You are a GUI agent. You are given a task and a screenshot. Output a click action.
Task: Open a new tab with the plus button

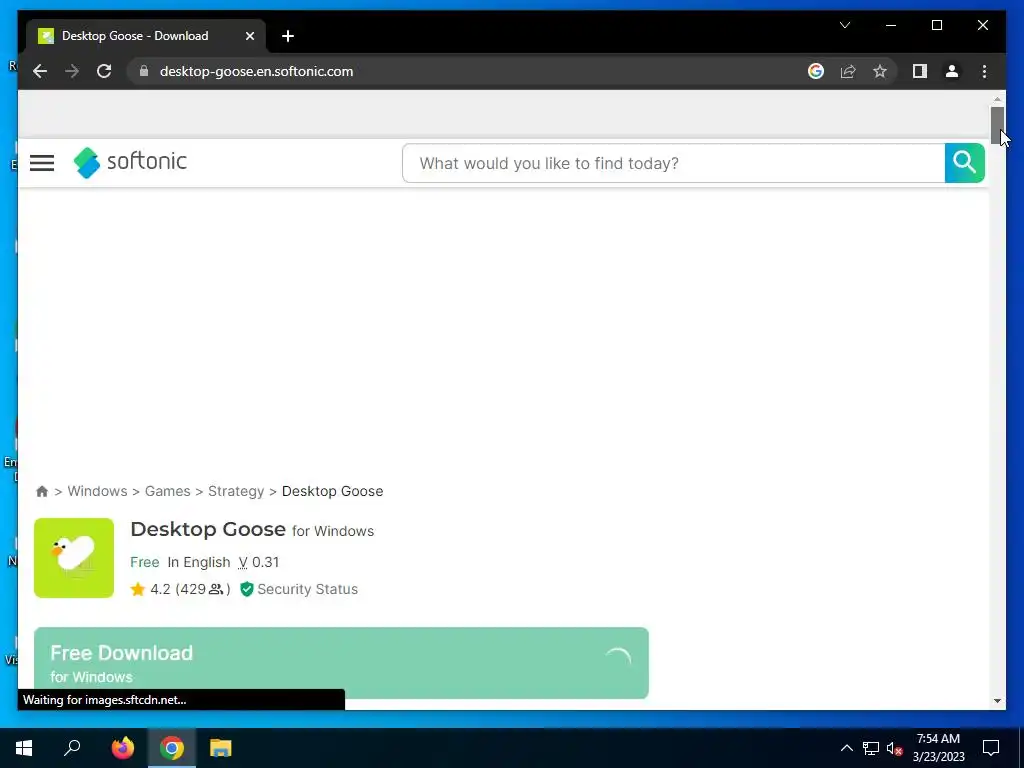pos(287,36)
